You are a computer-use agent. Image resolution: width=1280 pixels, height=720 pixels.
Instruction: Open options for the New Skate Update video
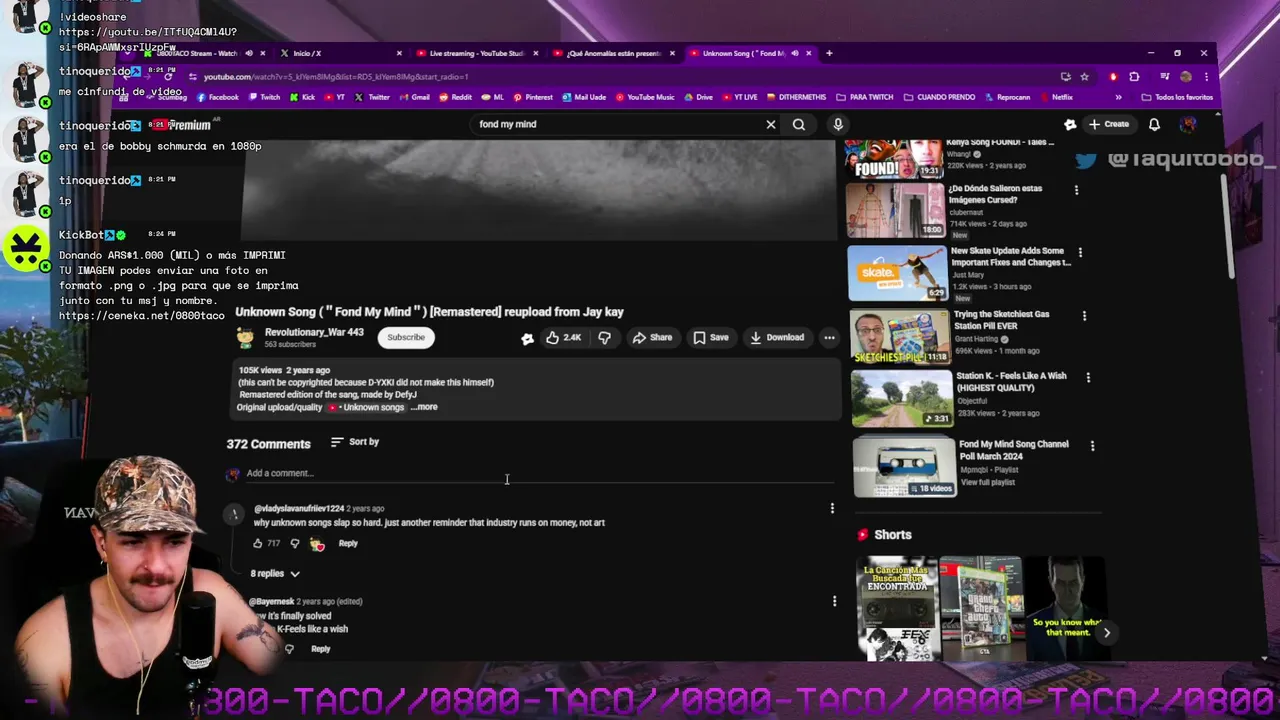click(x=1080, y=252)
